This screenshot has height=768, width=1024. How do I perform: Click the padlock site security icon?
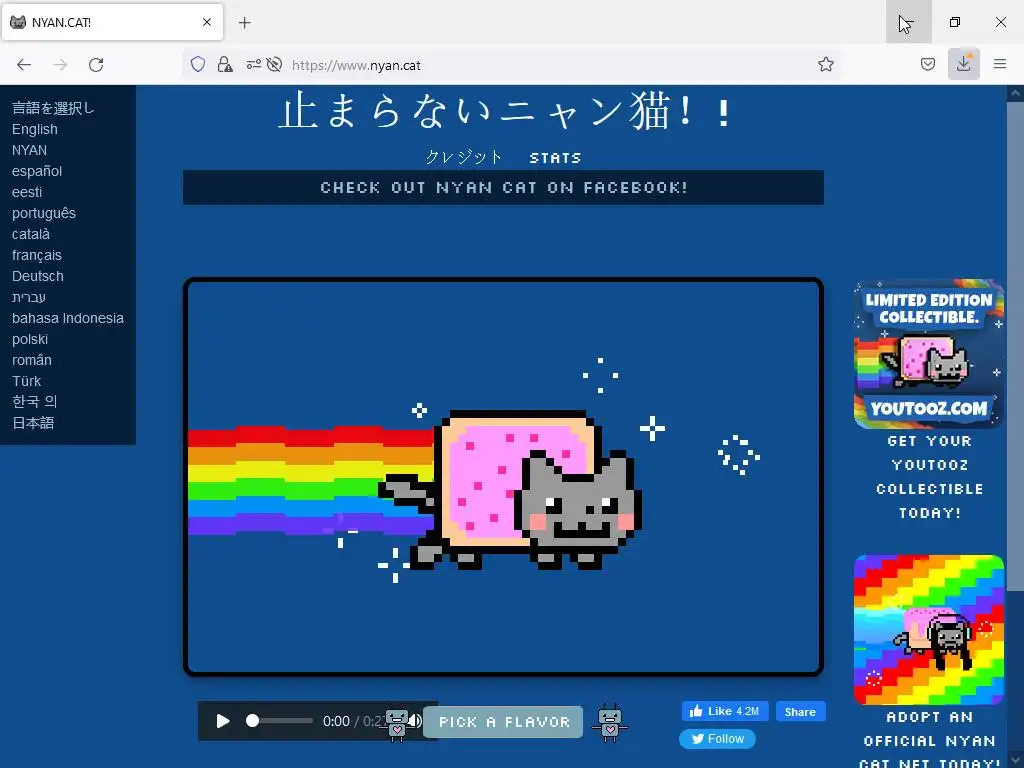coord(225,64)
